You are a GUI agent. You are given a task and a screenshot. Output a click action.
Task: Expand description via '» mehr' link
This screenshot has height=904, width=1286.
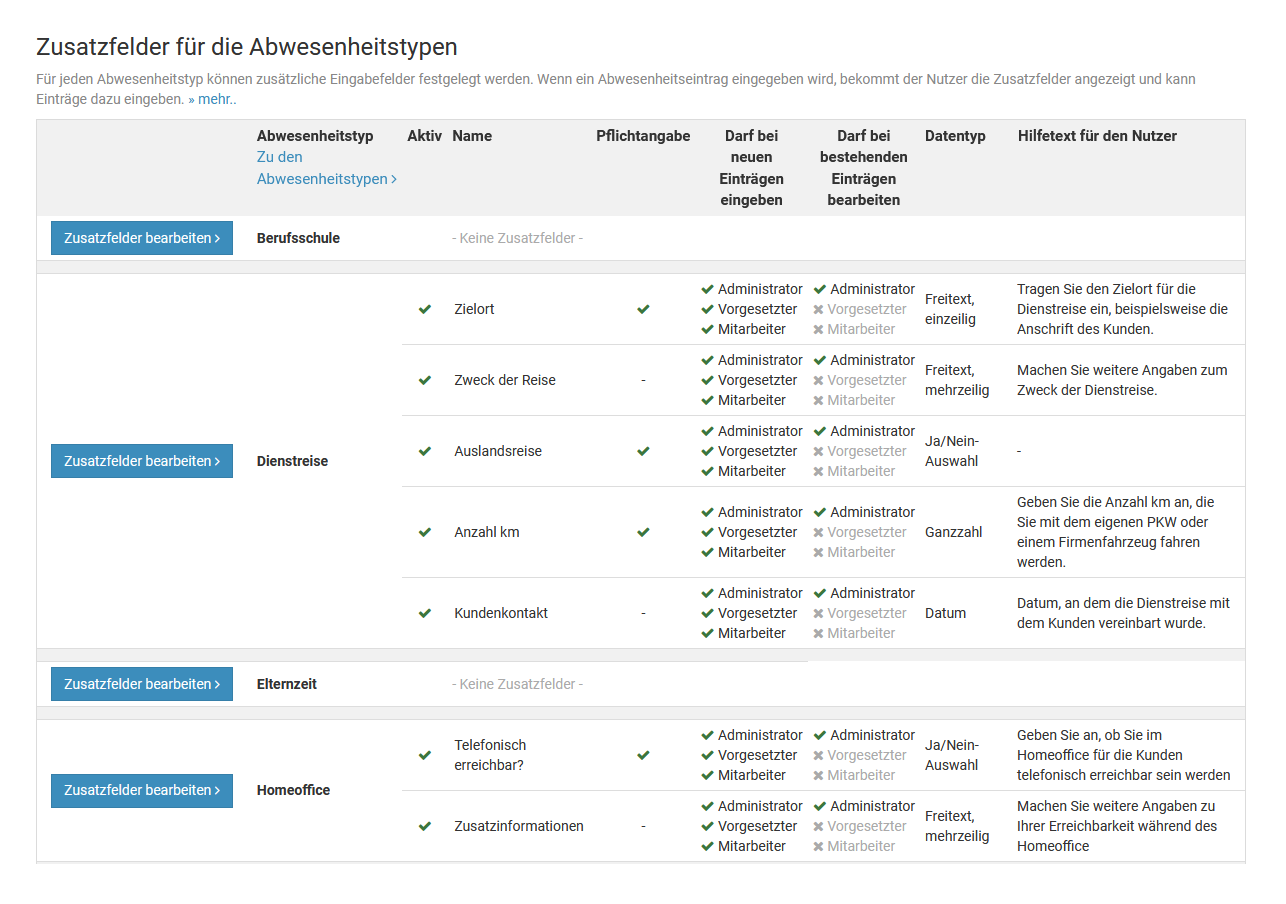pos(211,99)
